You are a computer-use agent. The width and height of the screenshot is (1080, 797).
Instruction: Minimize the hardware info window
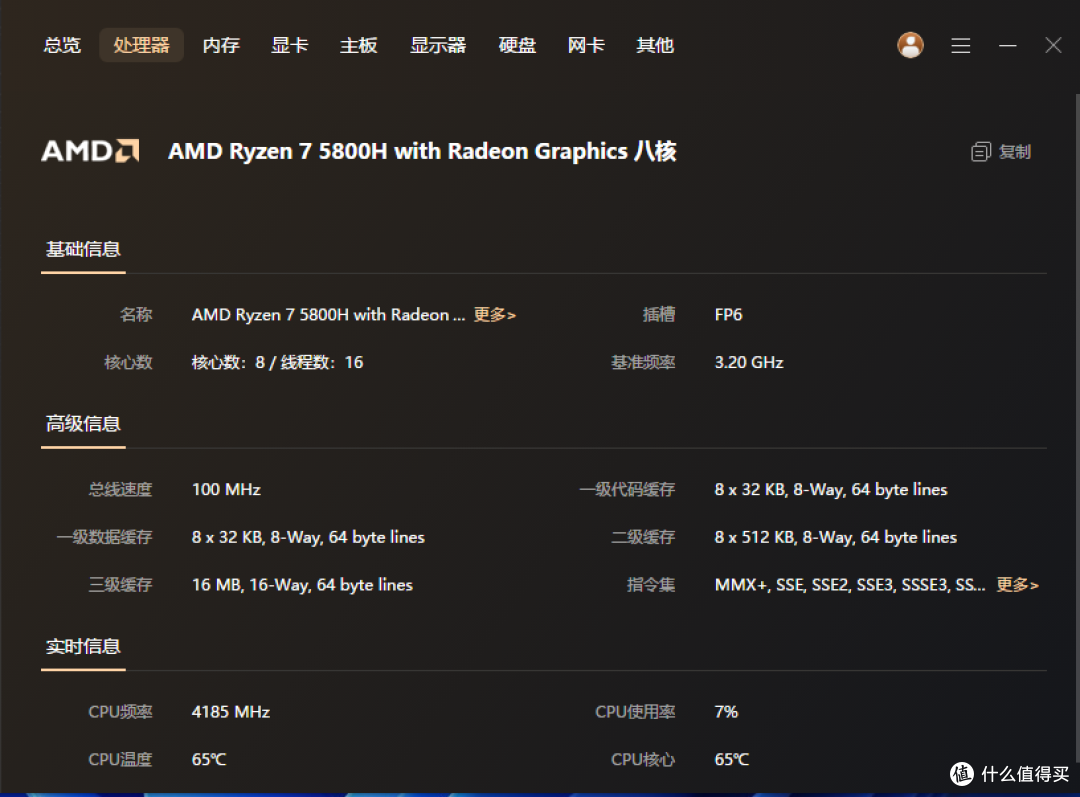[1008, 45]
